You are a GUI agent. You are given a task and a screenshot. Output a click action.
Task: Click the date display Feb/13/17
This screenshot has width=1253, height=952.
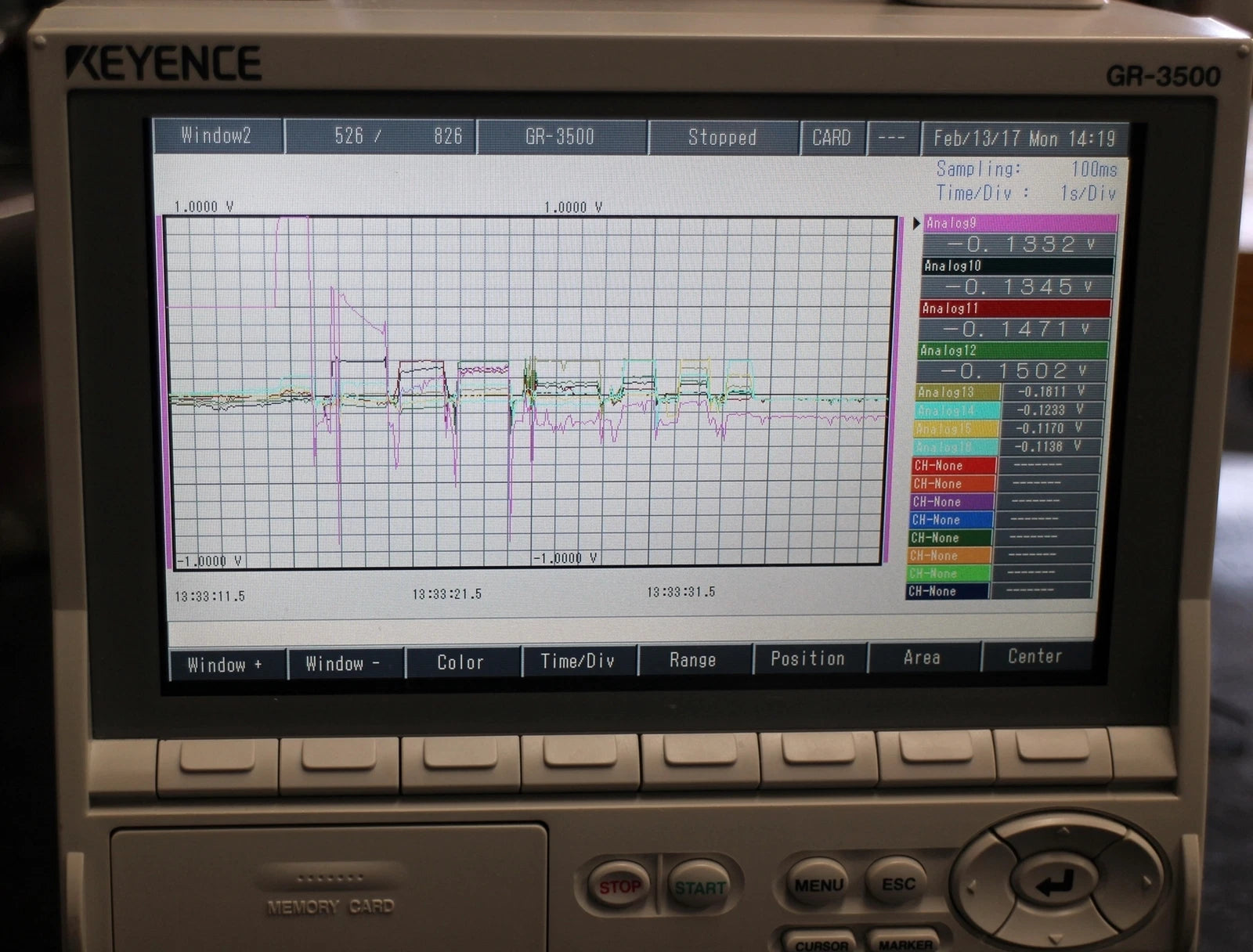[x=979, y=137]
